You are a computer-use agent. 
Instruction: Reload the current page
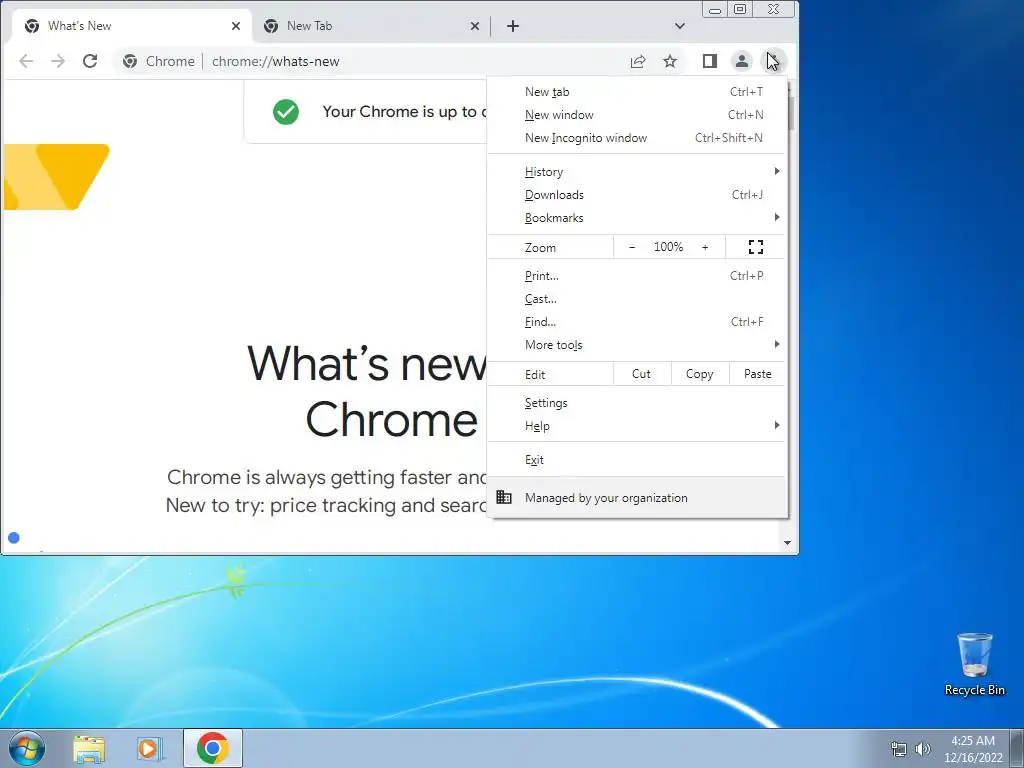pyautogui.click(x=90, y=61)
